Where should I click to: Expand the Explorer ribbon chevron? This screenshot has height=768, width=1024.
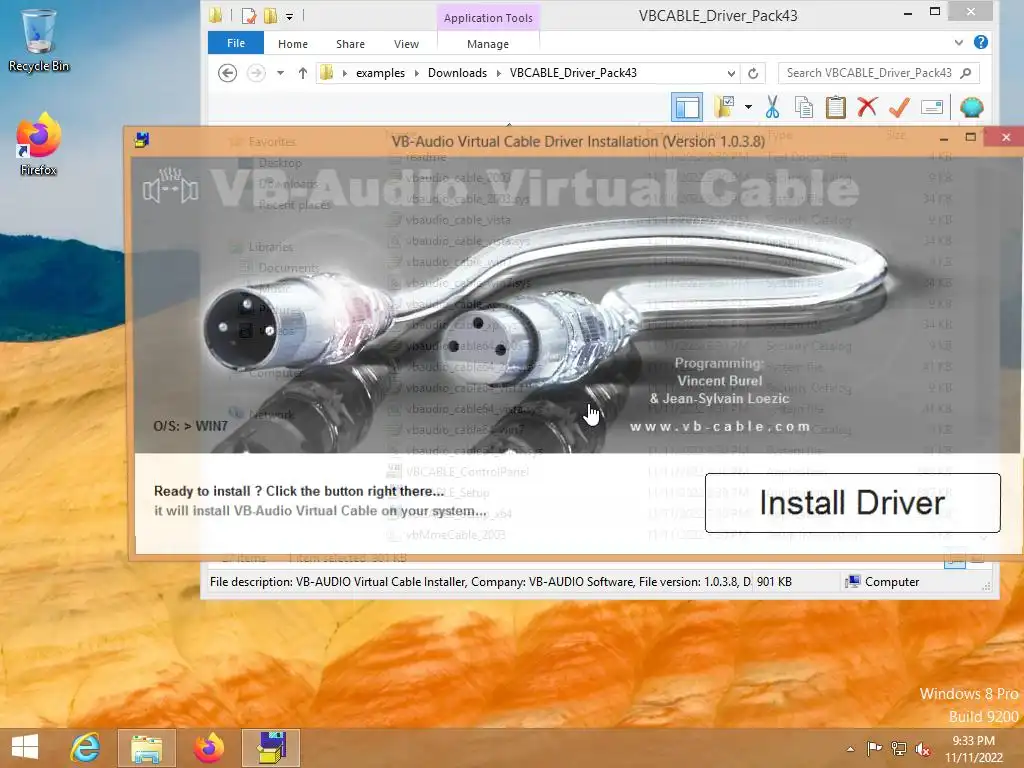958,42
